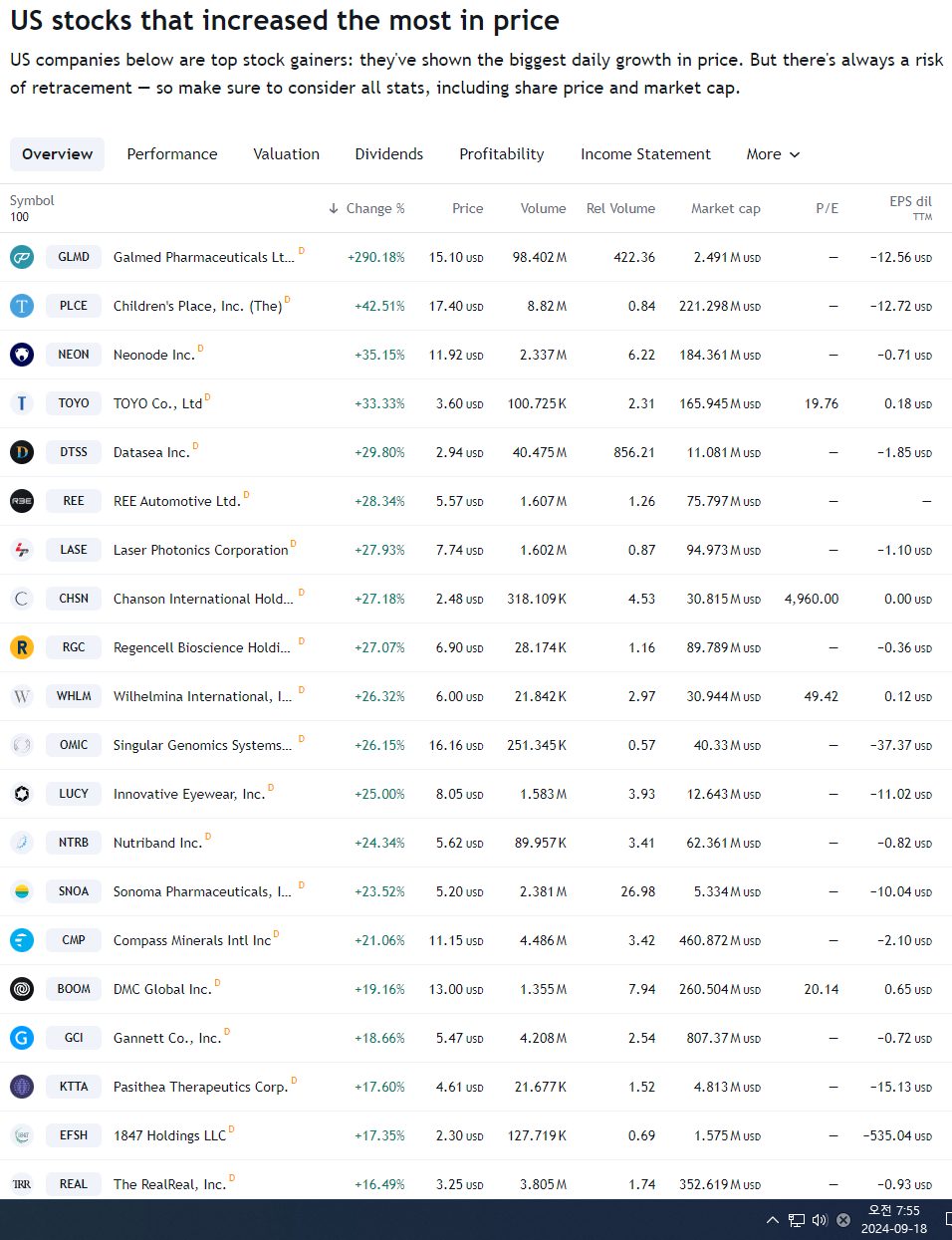Screen dimensions: 952x1240
Task: Open Compass Minerals Intl Inc name link
Action: [x=192, y=940]
